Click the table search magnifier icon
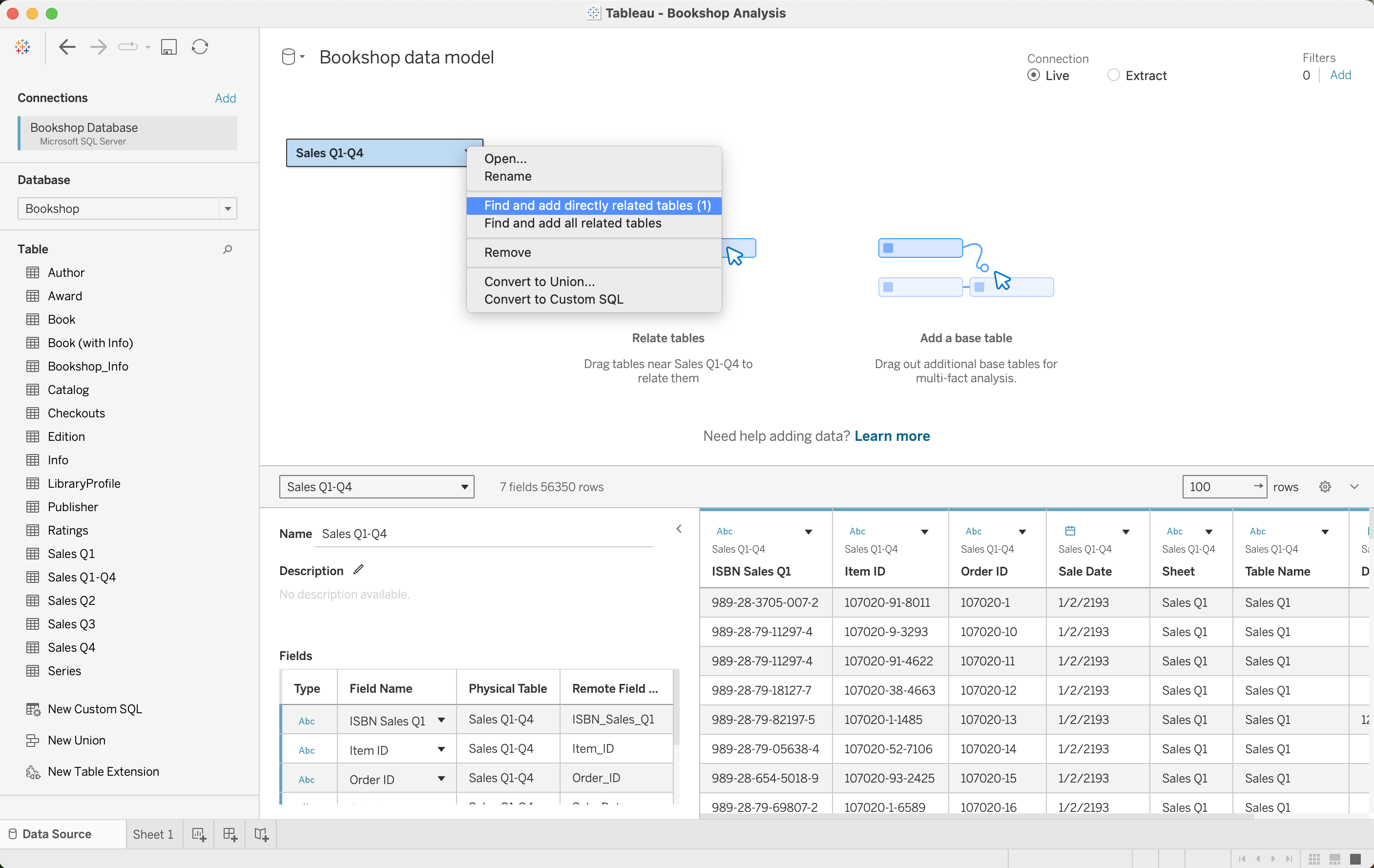 coord(227,249)
